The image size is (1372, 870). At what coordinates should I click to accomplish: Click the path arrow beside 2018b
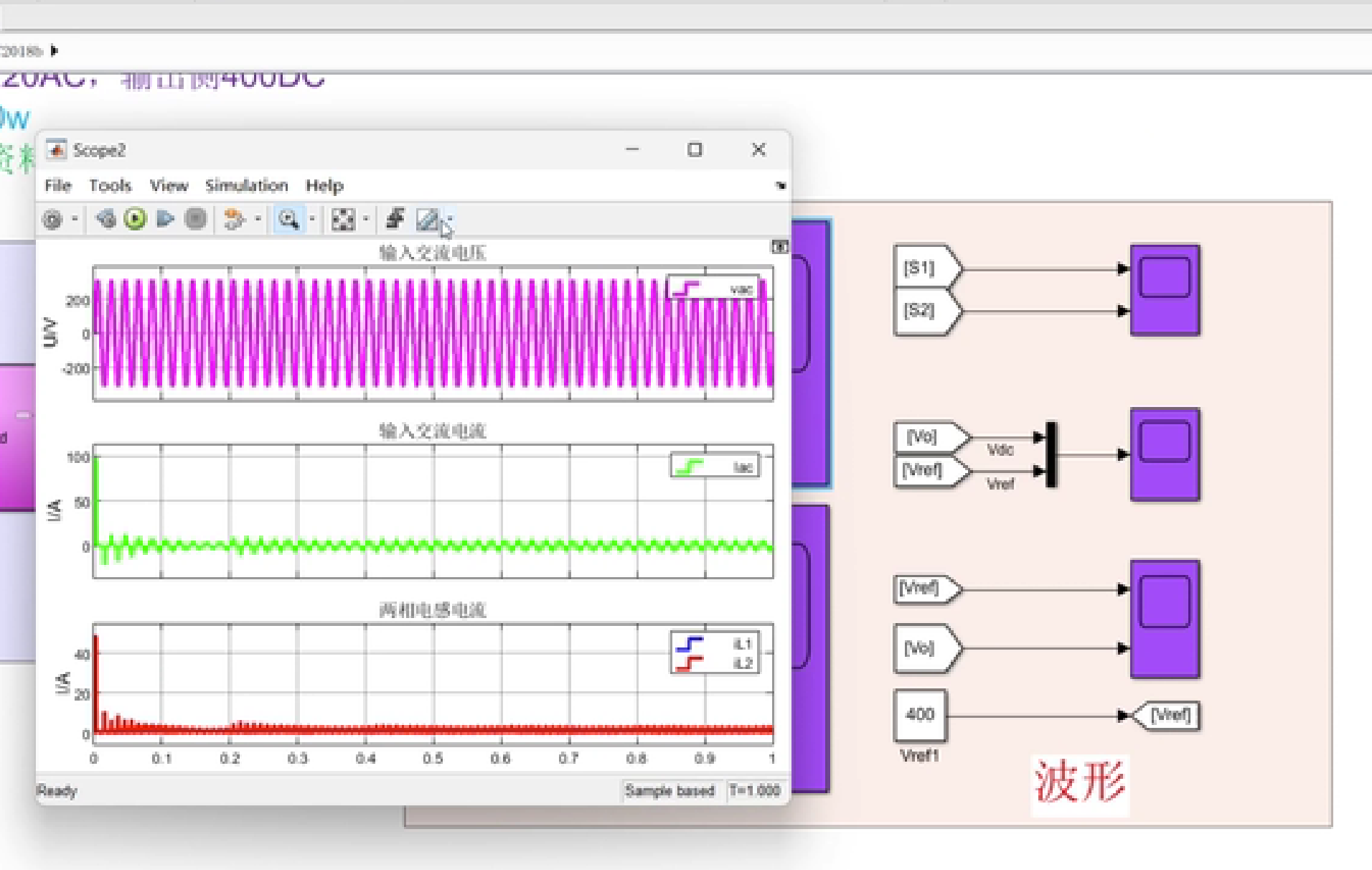pyautogui.click(x=55, y=50)
